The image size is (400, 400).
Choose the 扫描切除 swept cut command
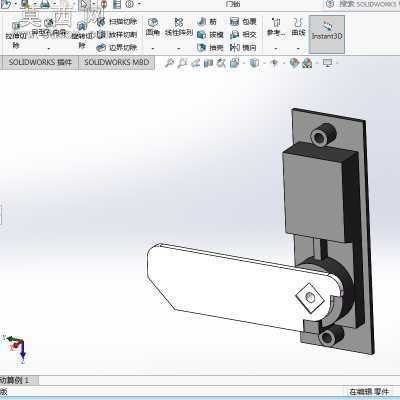click(117, 22)
